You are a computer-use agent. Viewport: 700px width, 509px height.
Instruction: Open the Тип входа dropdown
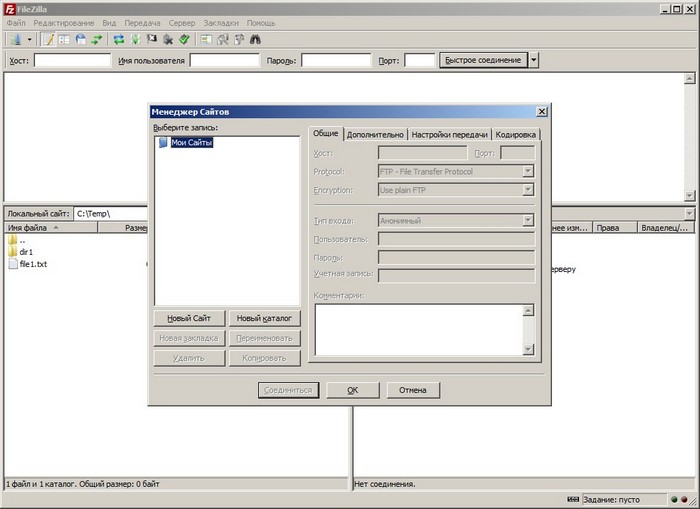(456, 220)
